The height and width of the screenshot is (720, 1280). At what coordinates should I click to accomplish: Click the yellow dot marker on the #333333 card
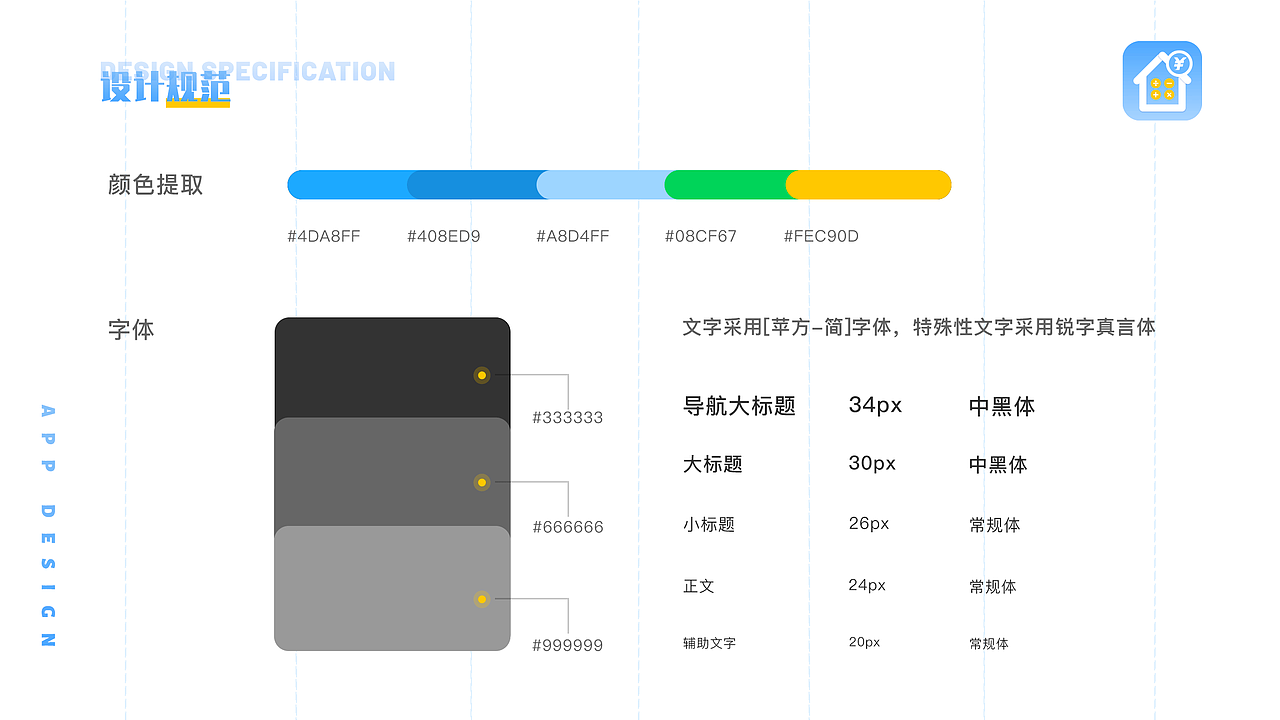coord(482,375)
